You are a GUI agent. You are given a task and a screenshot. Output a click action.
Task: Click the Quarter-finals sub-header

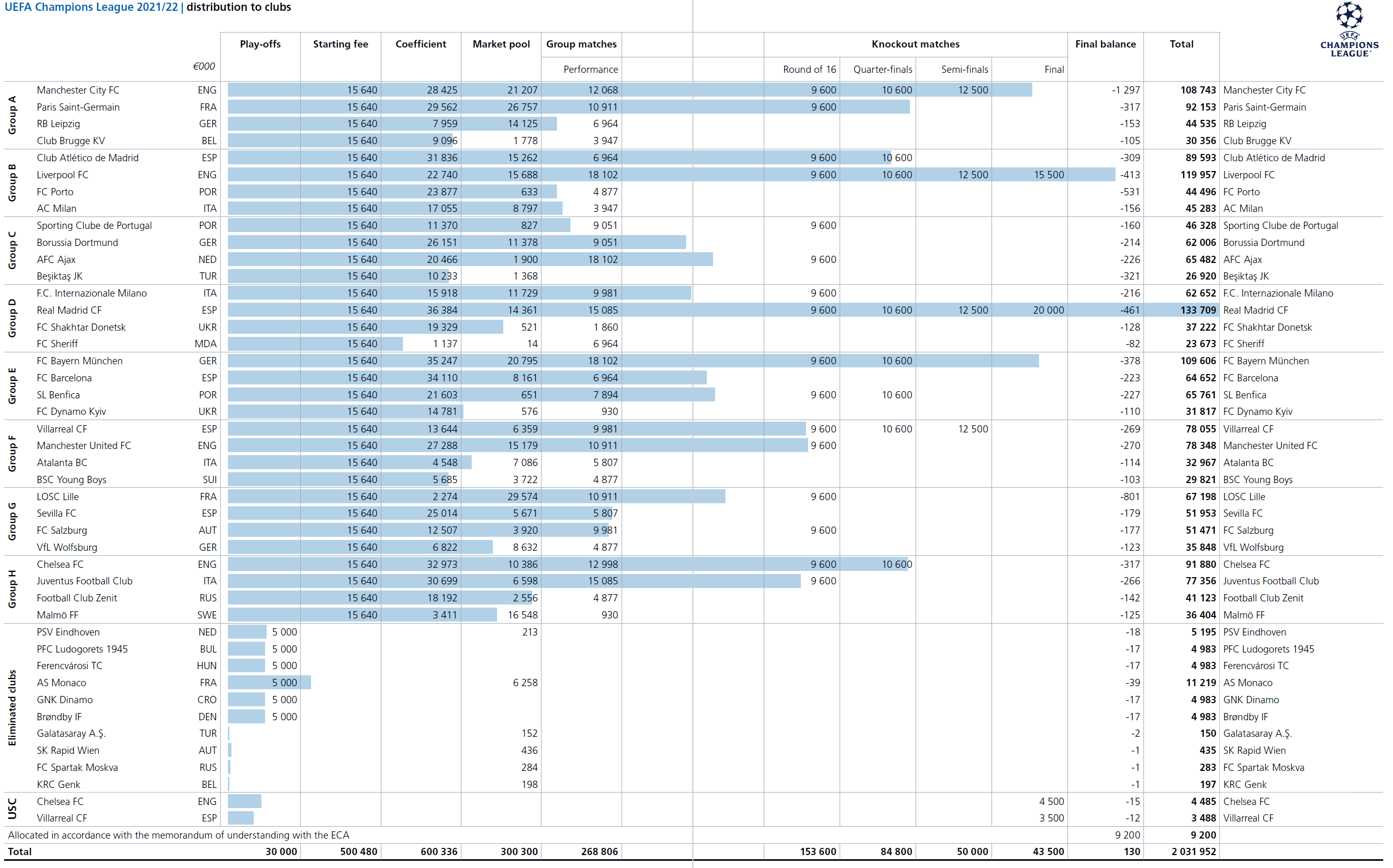pyautogui.click(x=882, y=69)
